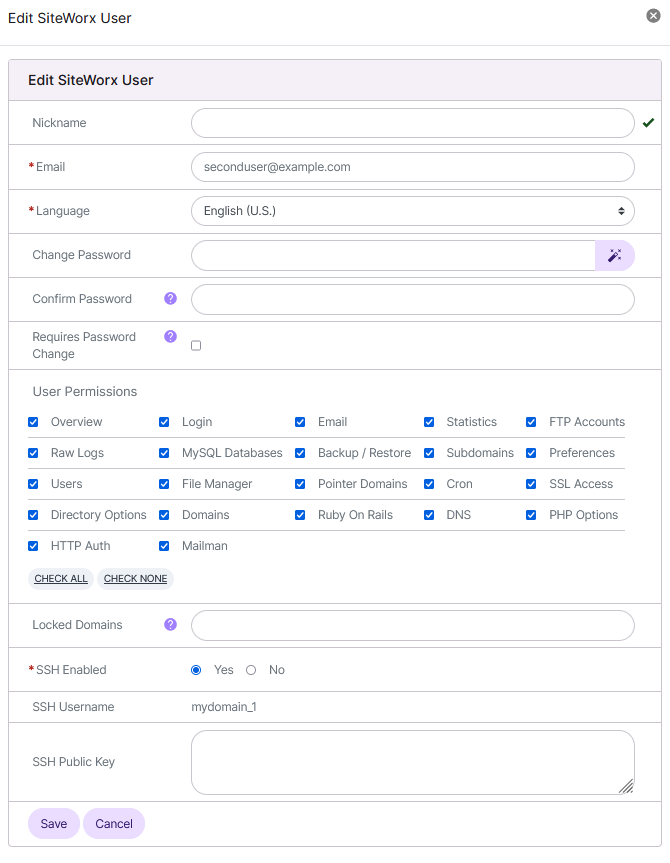The width and height of the screenshot is (670, 863).
Task: Uncheck the Ruby On Rails permission
Action: point(300,515)
